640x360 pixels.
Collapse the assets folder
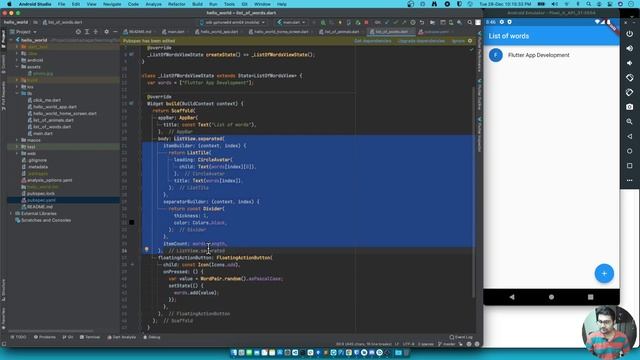coord(17,67)
